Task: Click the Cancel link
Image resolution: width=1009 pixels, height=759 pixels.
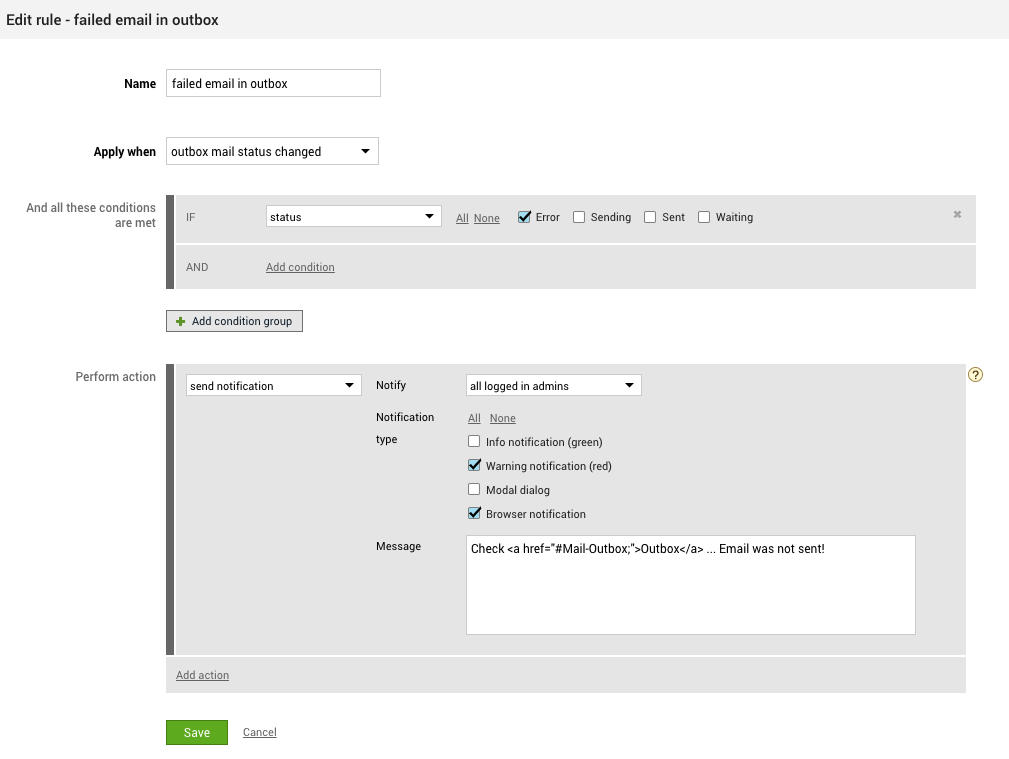Action: pos(259,733)
